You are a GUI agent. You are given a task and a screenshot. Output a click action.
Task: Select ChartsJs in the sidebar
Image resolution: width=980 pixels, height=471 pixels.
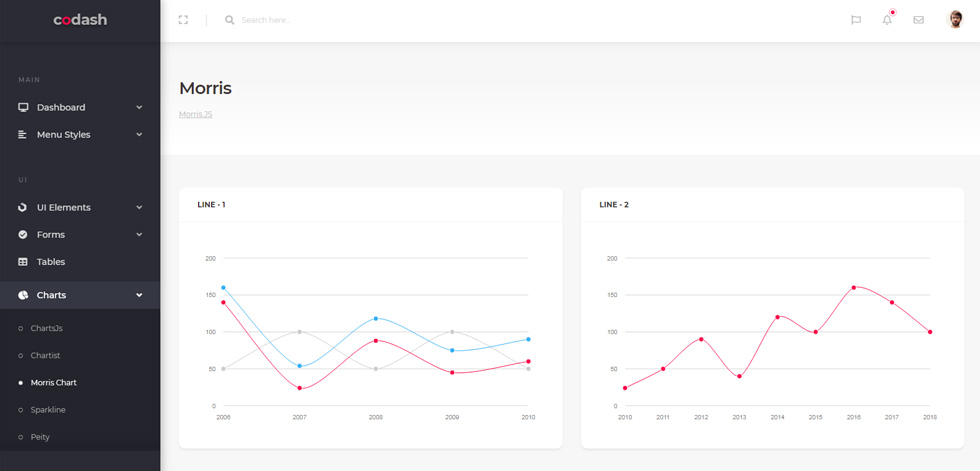tap(47, 328)
